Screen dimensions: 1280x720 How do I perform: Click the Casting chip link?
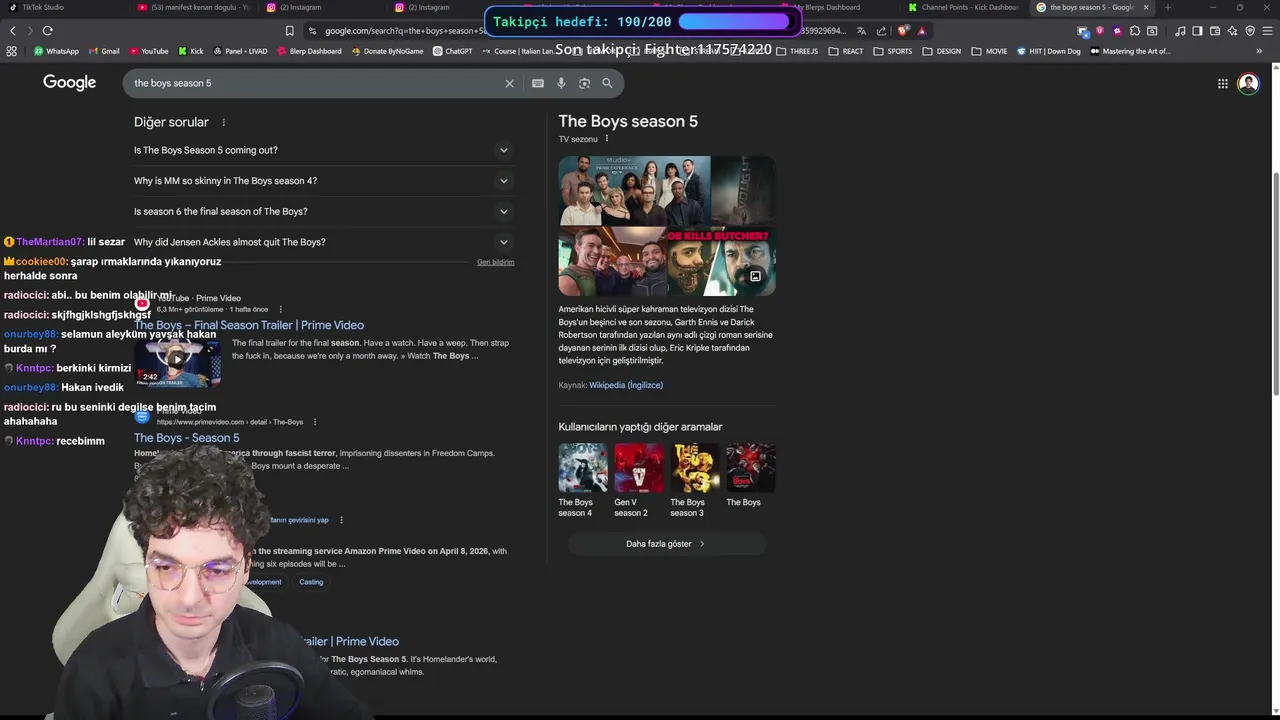311,582
